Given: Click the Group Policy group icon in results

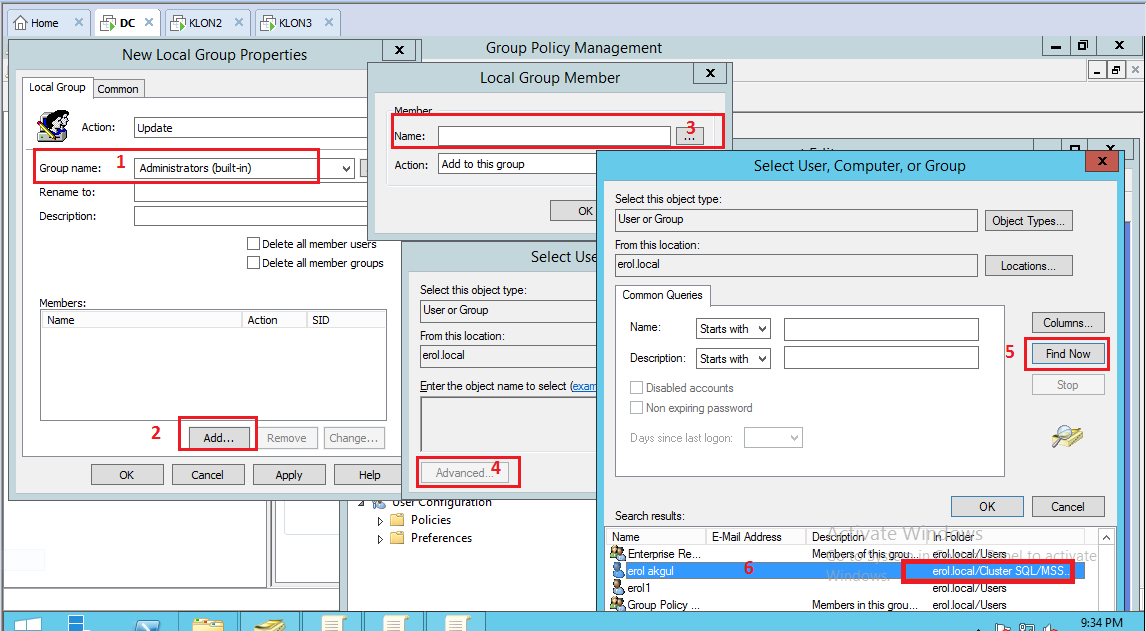Looking at the screenshot, I should 617,605.
